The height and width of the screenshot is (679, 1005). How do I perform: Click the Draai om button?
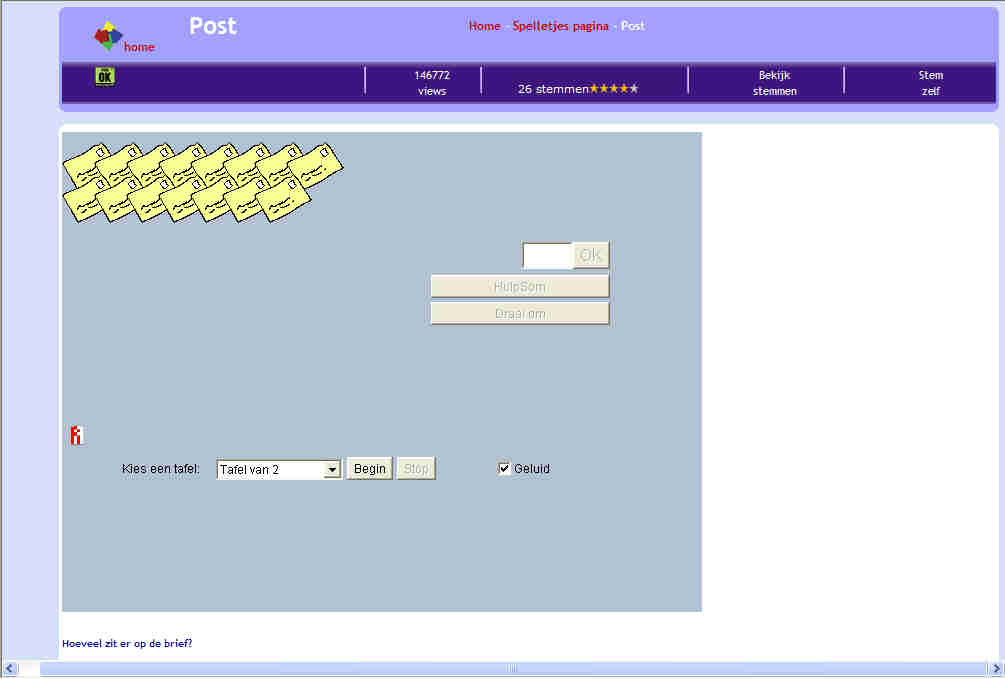tap(519, 313)
